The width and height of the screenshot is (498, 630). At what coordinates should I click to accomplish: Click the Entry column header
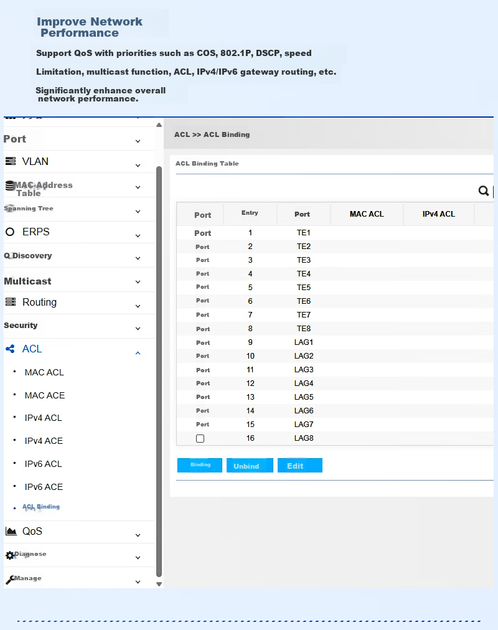[250, 213]
